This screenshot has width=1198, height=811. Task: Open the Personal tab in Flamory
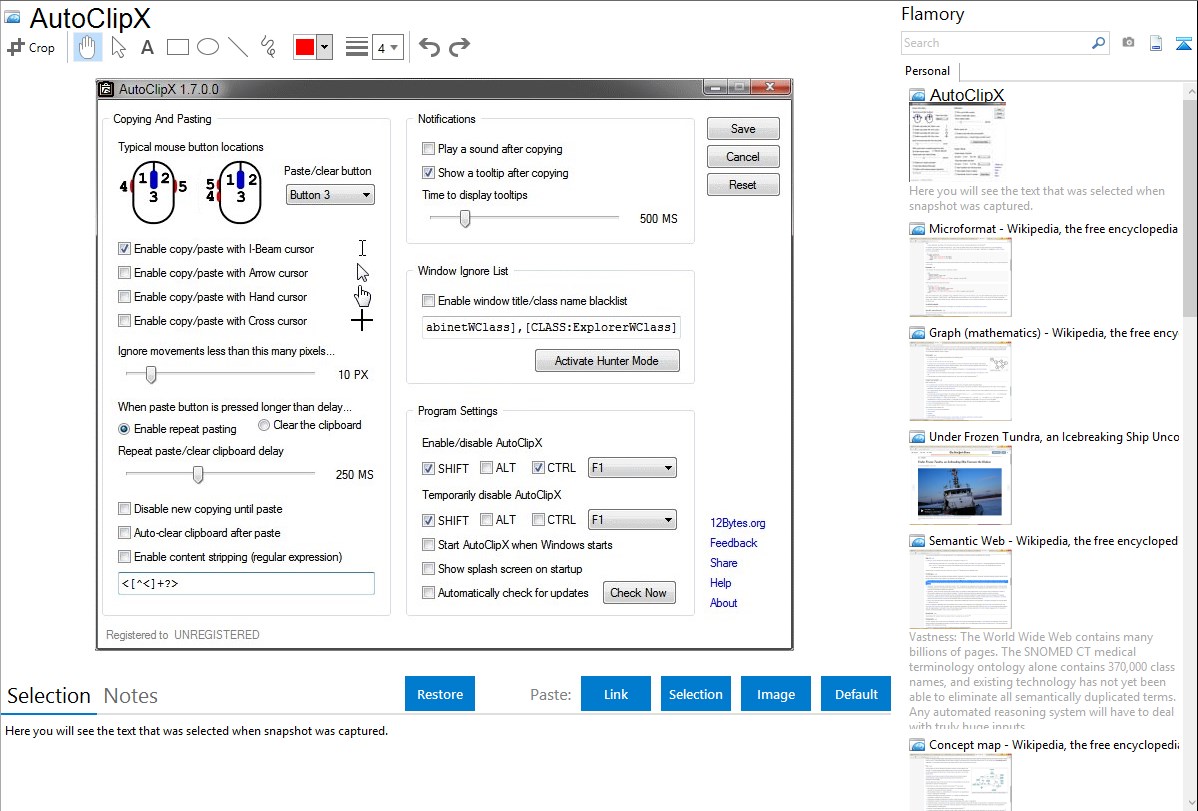pos(928,71)
